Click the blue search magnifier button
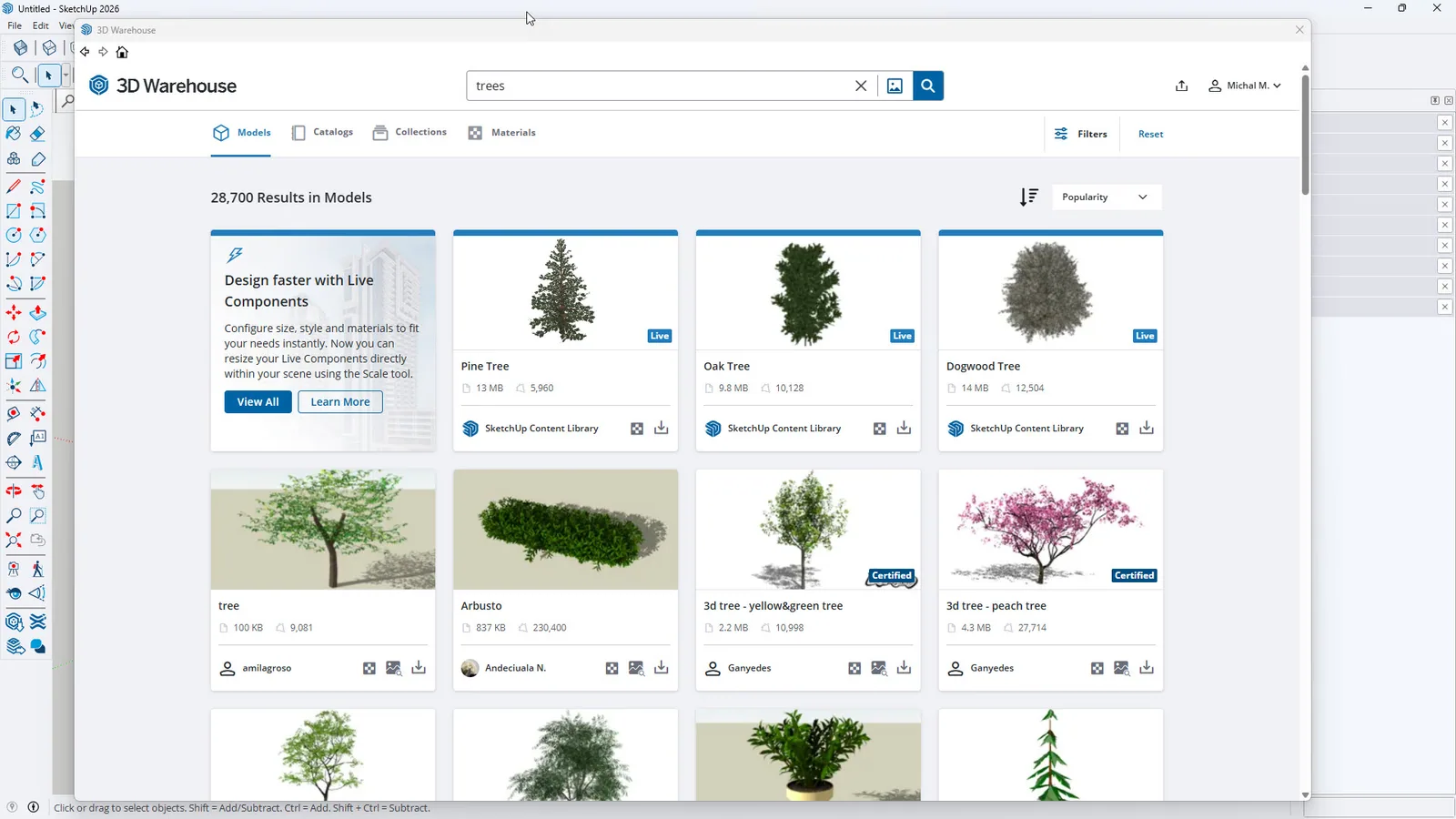The height and width of the screenshot is (819, 1456). [927, 86]
